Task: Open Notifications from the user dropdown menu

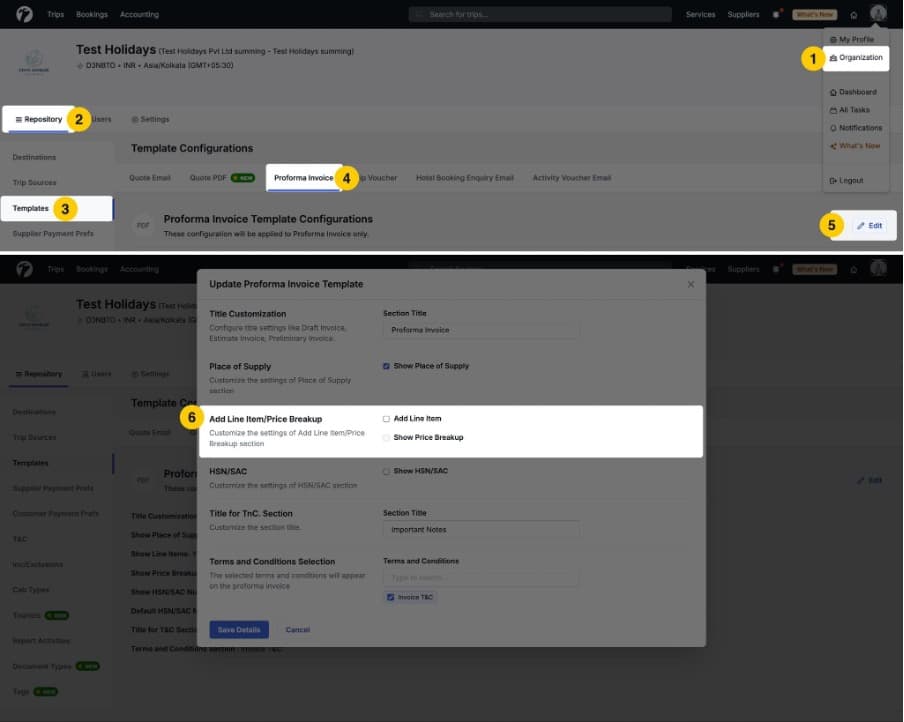Action: (856, 127)
